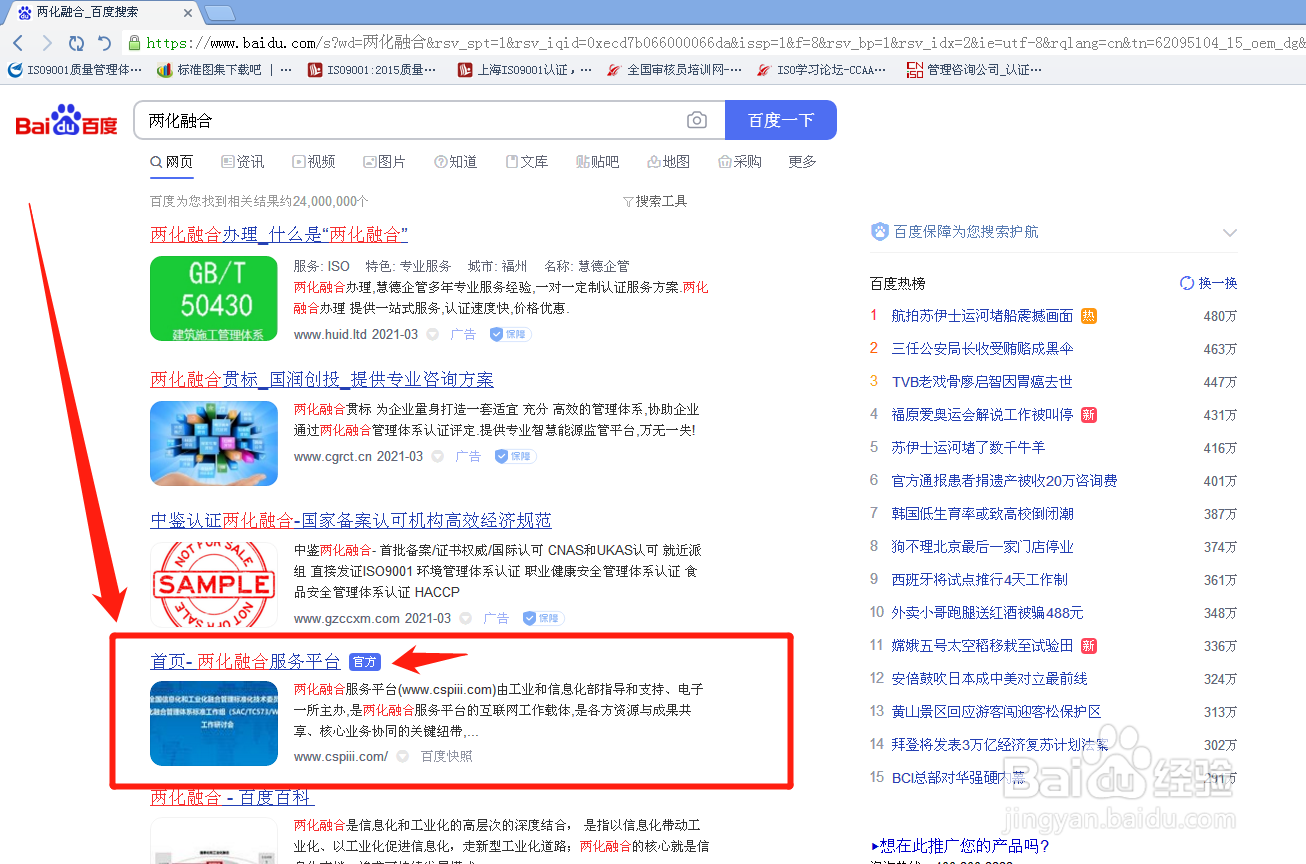1306x864 pixels.
Task: Click the undo/restore page icon
Action: 104,43
